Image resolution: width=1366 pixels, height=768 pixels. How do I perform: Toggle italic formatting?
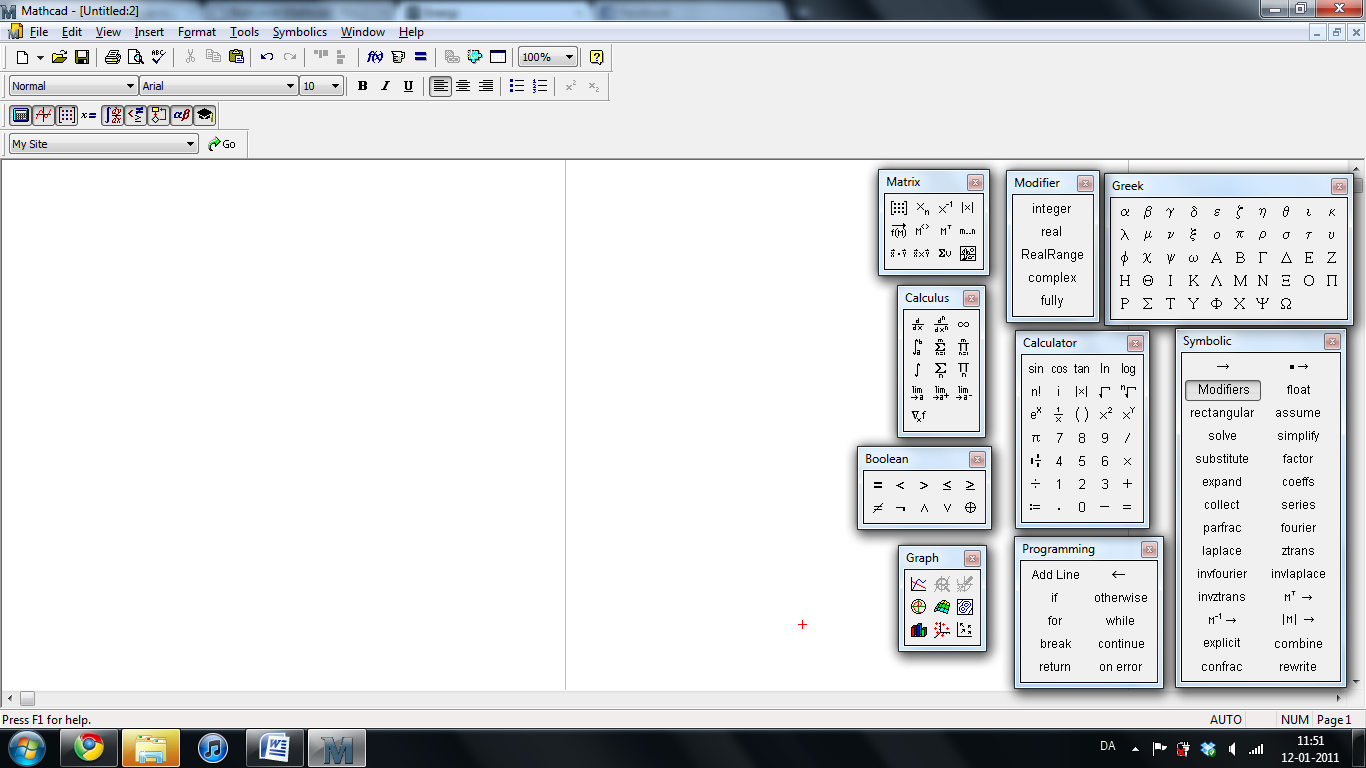(x=385, y=86)
